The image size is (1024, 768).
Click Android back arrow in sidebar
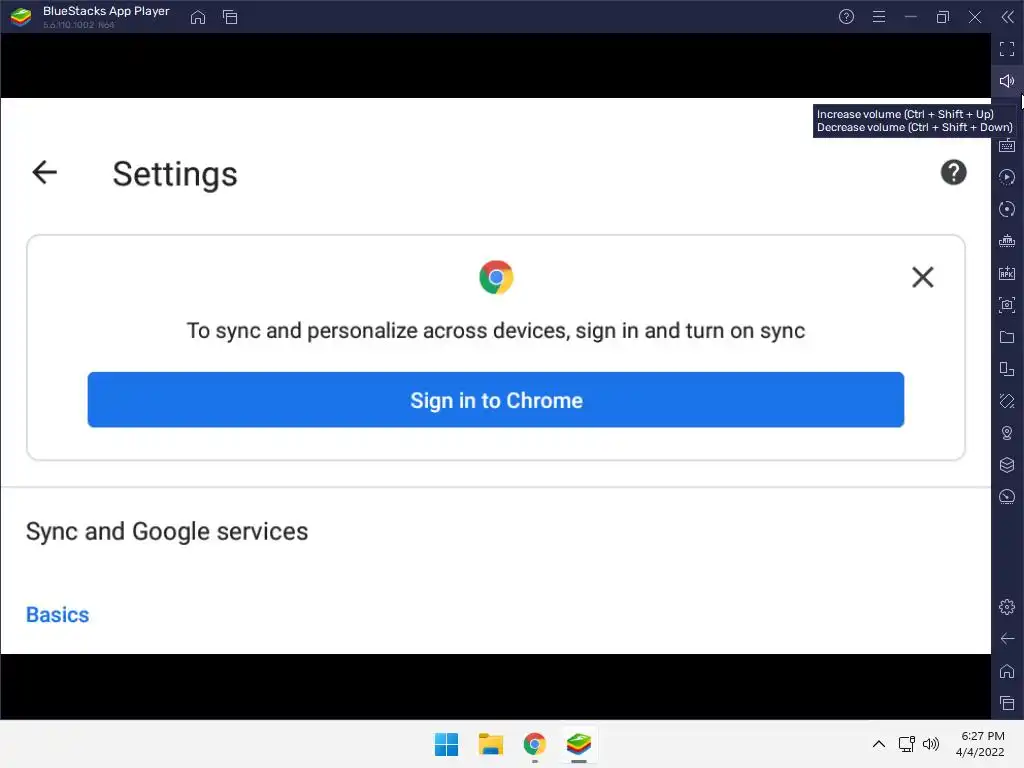pos(1007,639)
